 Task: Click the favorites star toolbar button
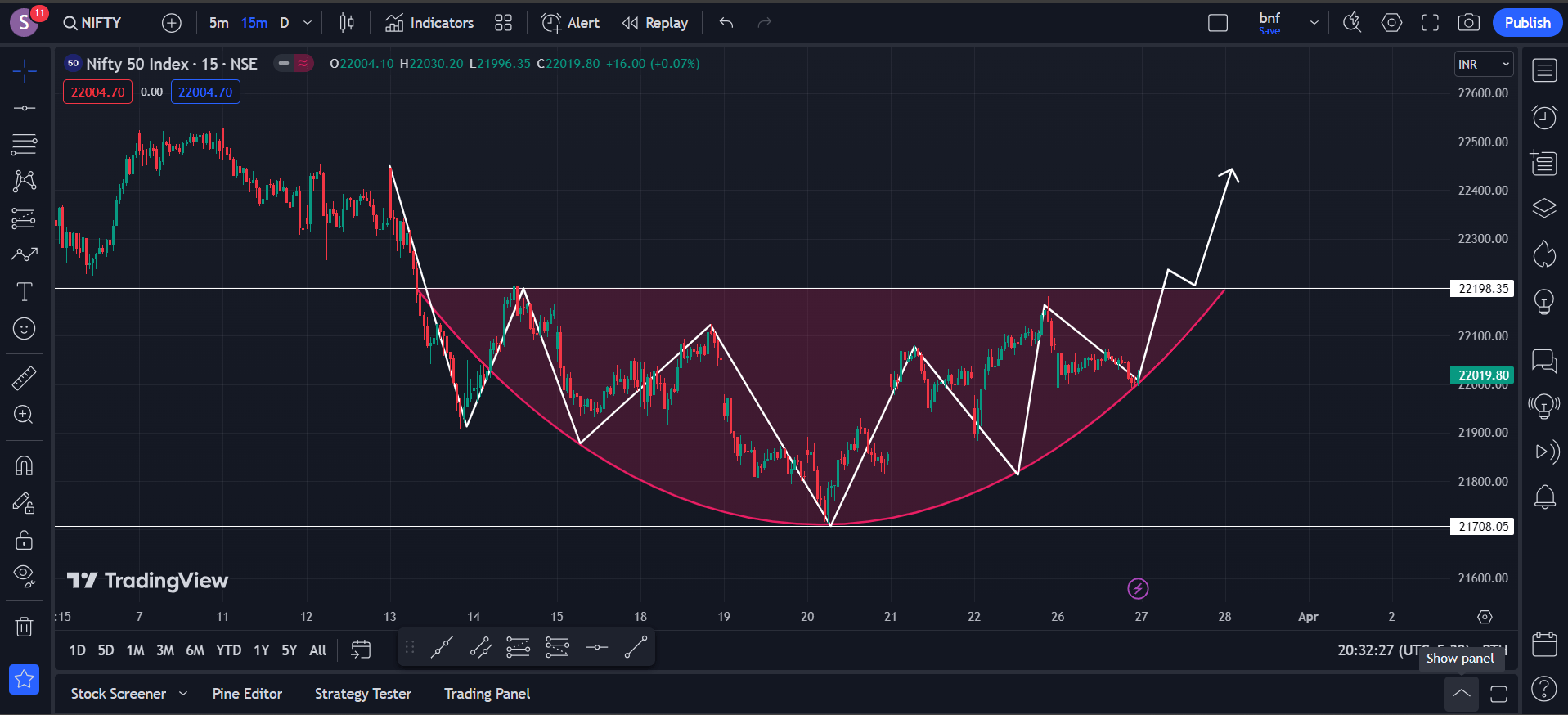pyautogui.click(x=25, y=679)
